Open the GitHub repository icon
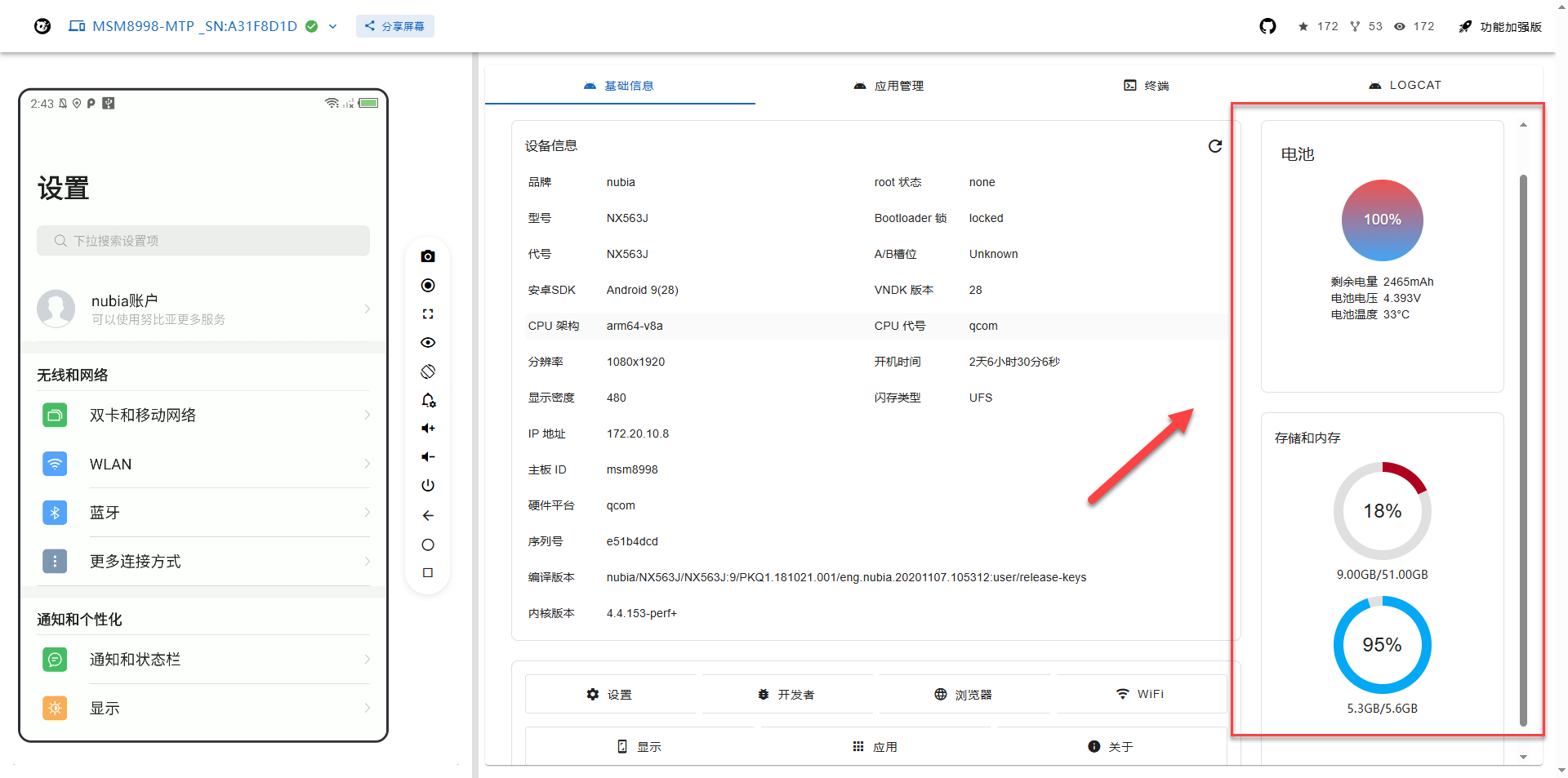 pyautogui.click(x=1267, y=26)
